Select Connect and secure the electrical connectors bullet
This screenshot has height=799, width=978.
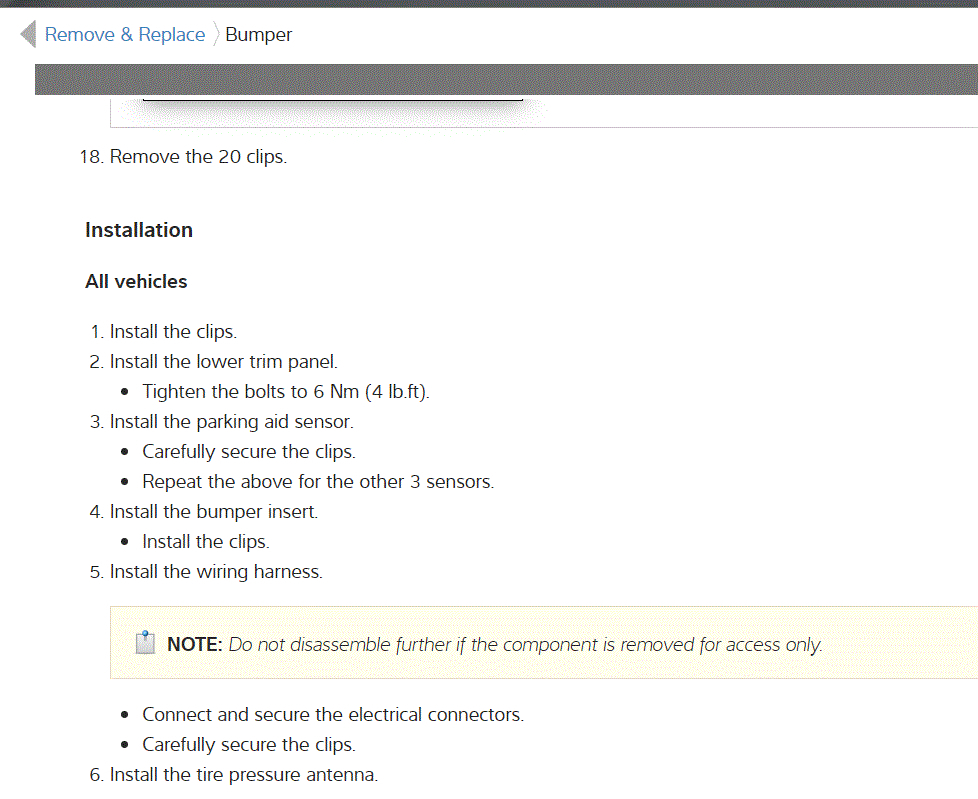pyautogui.click(x=333, y=715)
